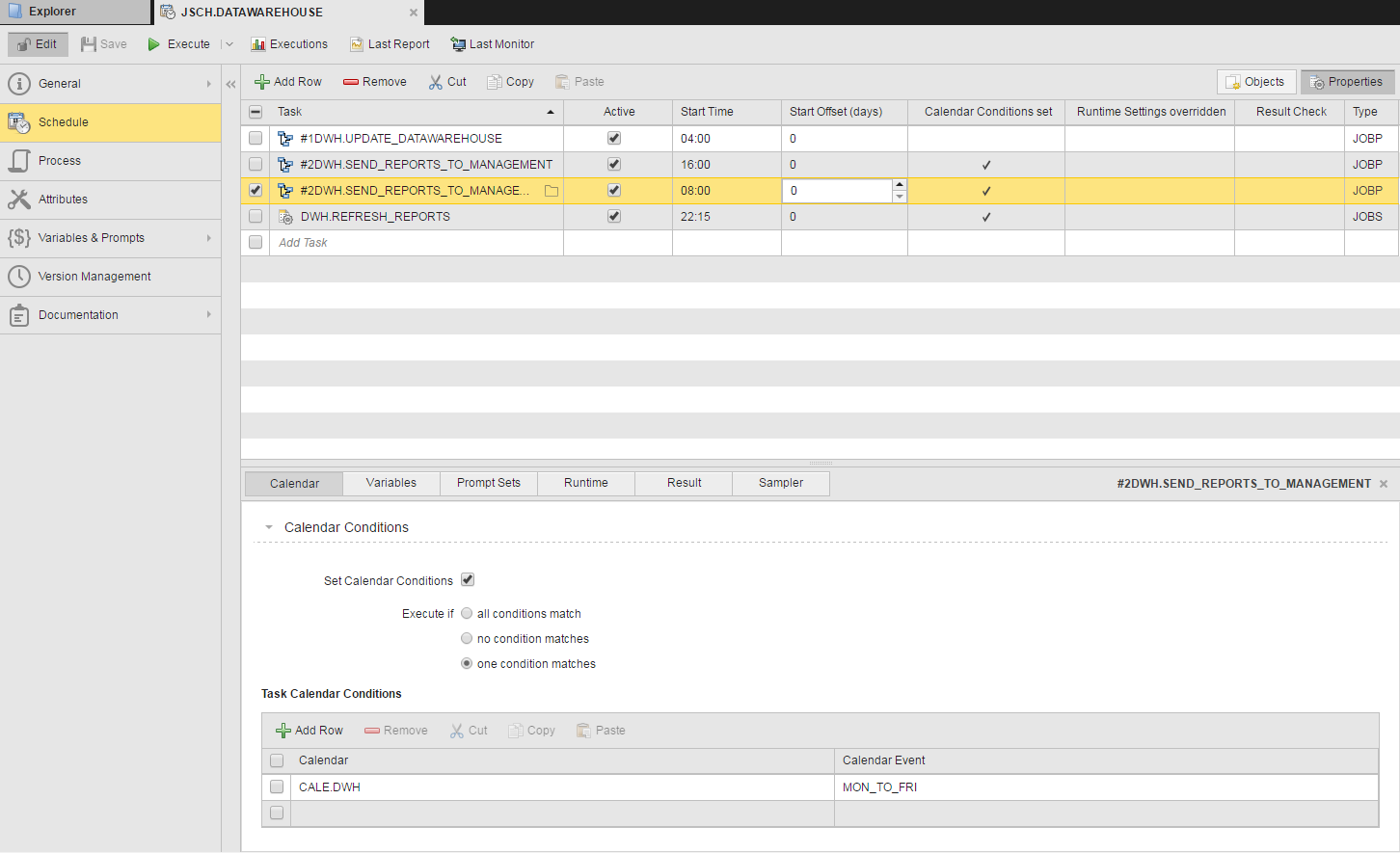Open the Execute options dropdown arrow
The image size is (1400, 853).
pos(229,44)
